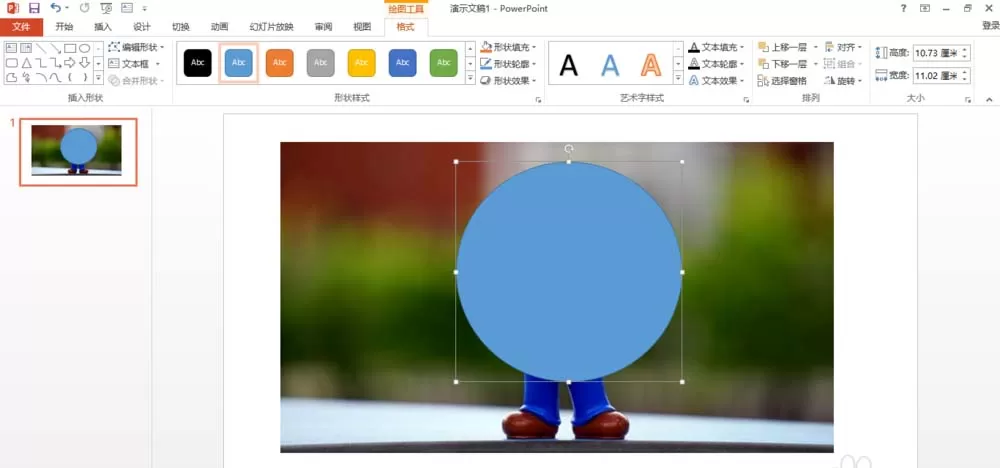The image size is (1000, 468).
Task: Click the redo/repeat arrow in quick access toolbar
Action: click(85, 8)
